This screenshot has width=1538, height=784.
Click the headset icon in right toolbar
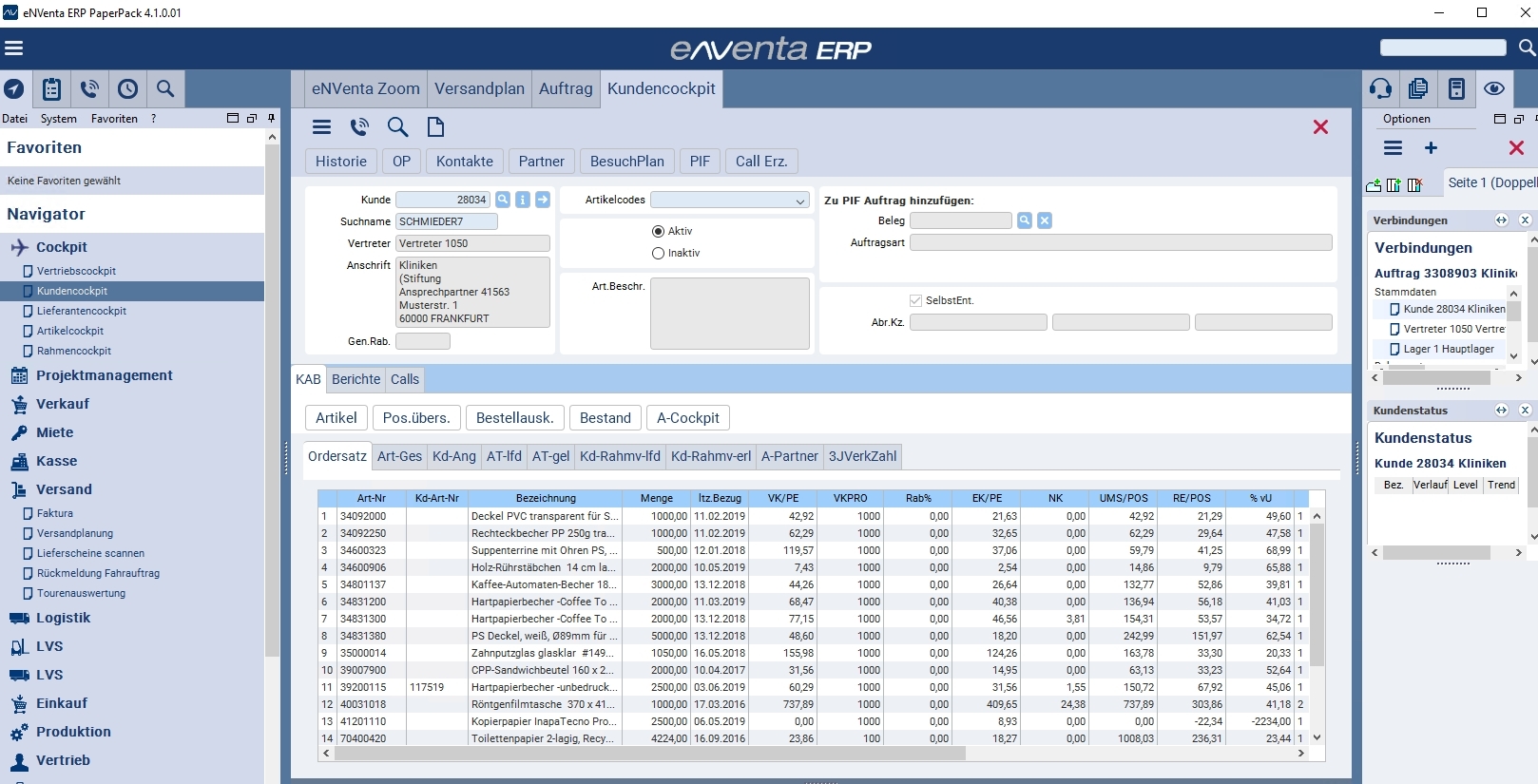pos(1380,89)
